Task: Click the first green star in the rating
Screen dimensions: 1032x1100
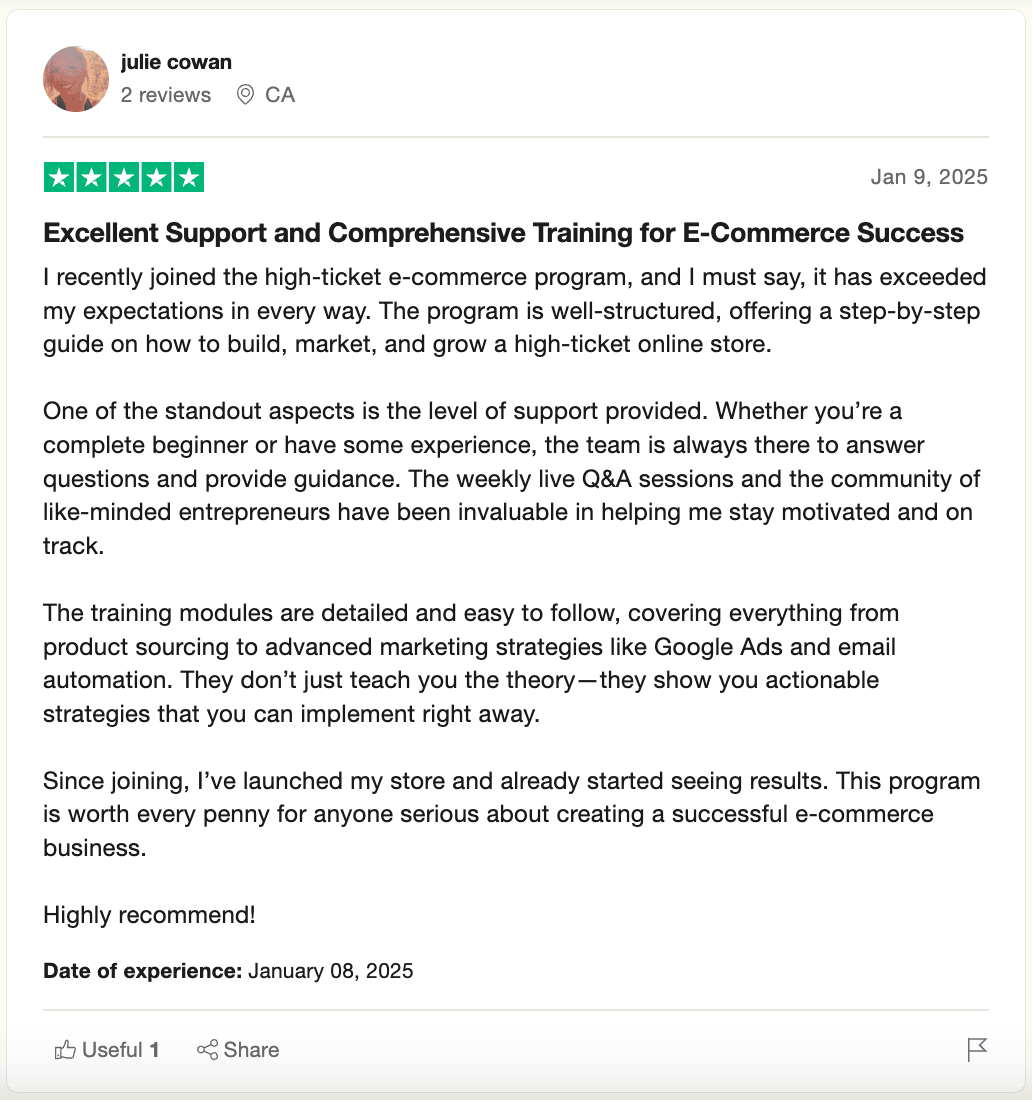Action: coord(60,178)
